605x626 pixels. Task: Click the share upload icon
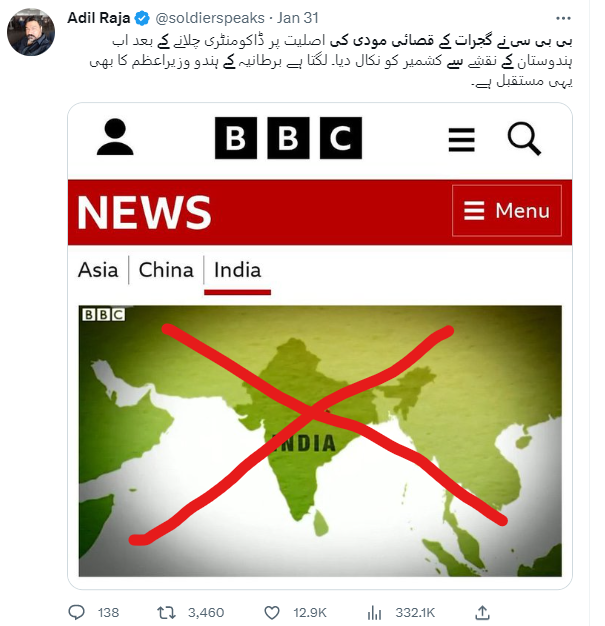coord(482,611)
